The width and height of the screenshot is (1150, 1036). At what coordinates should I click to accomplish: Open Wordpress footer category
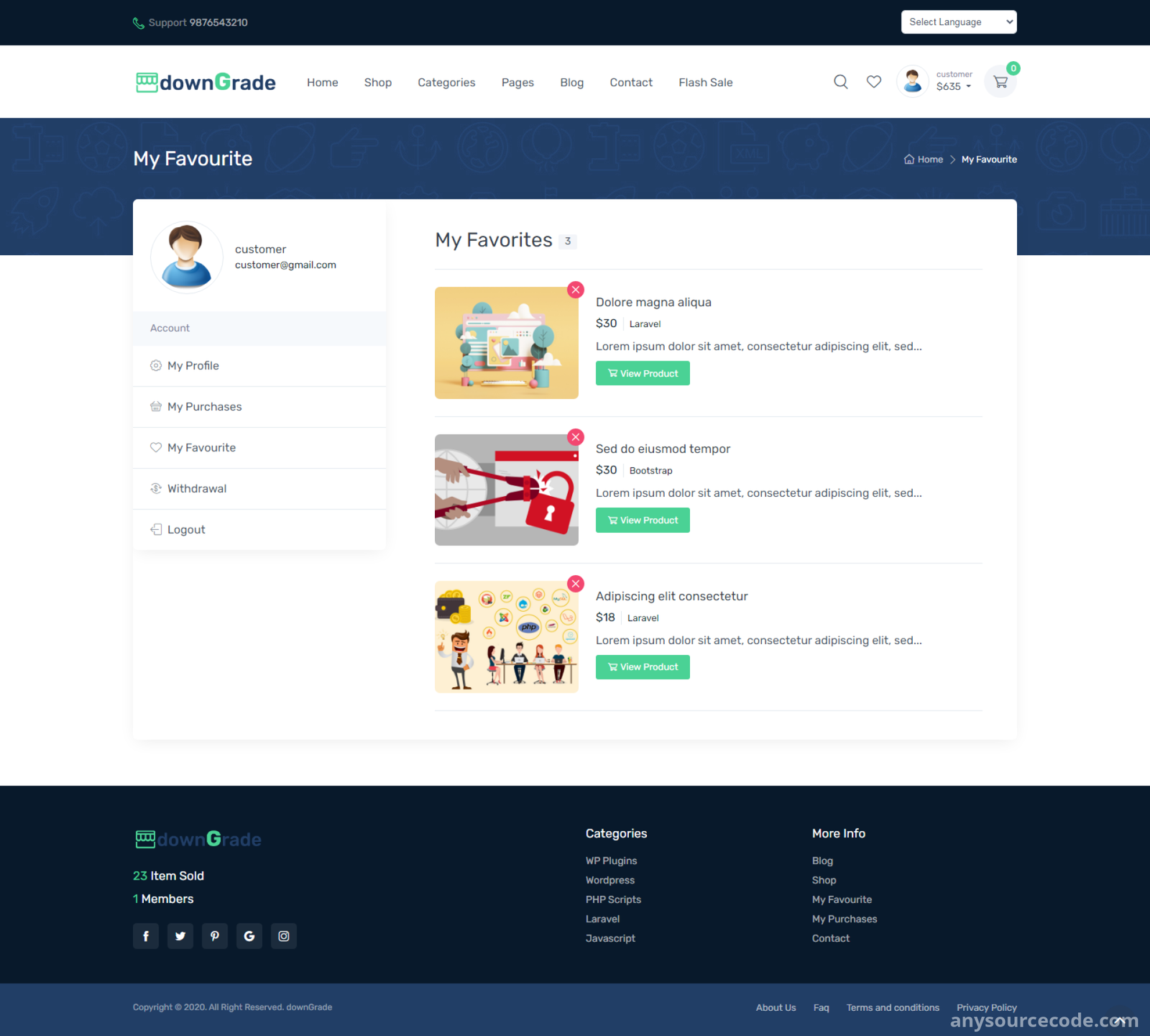(610, 880)
